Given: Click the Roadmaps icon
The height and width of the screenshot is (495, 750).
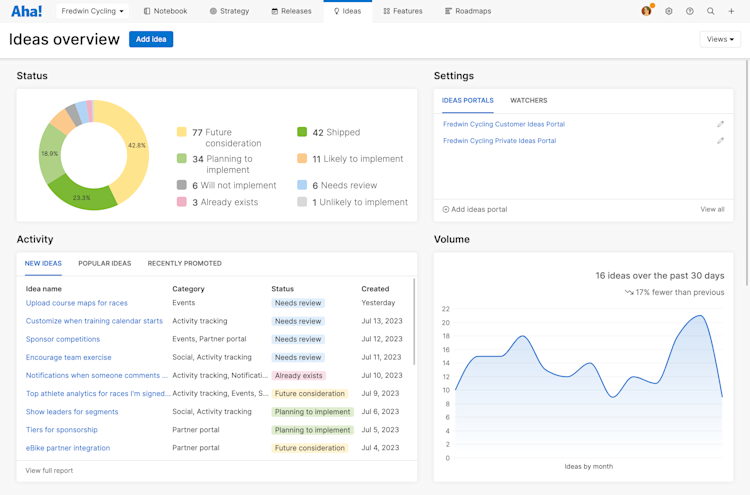Looking at the screenshot, I should pos(448,11).
